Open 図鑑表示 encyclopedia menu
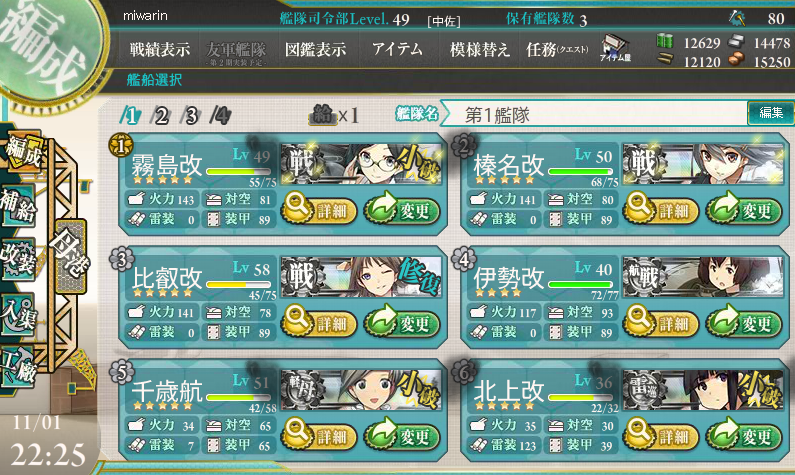Image resolution: width=795 pixels, height=475 pixels. pyautogui.click(x=315, y=50)
